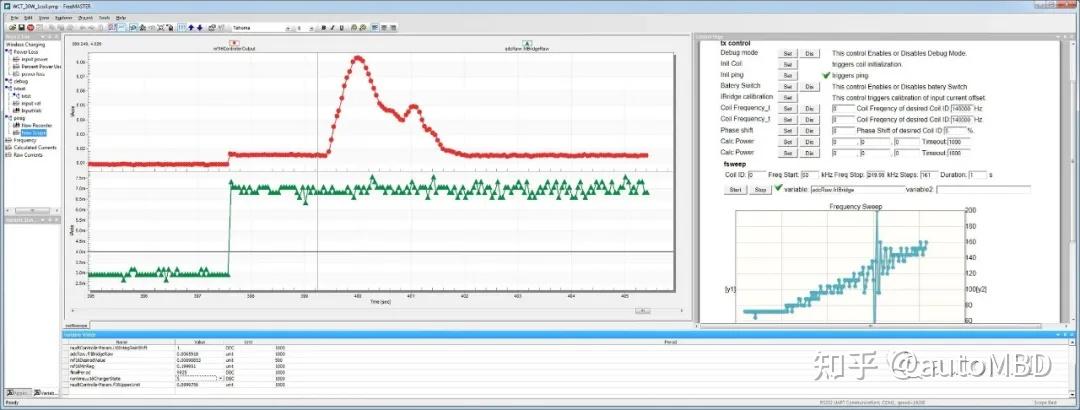
Task: Toggle italic text formatting
Action: point(332,28)
